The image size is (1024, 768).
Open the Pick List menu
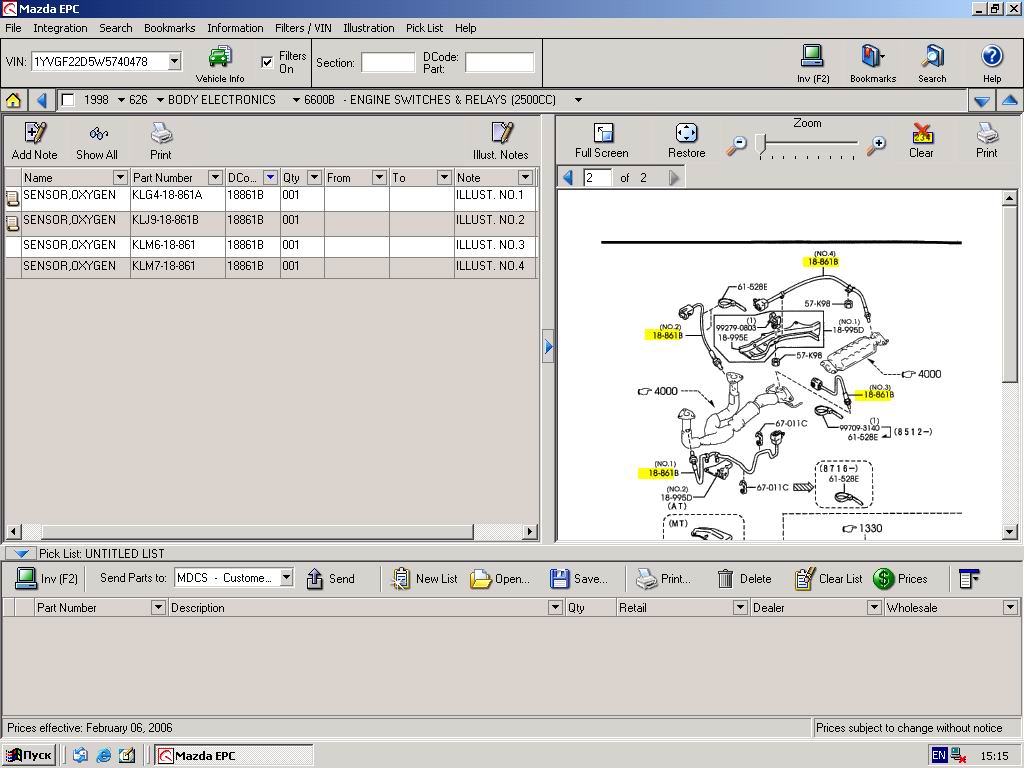pyautogui.click(x=424, y=28)
